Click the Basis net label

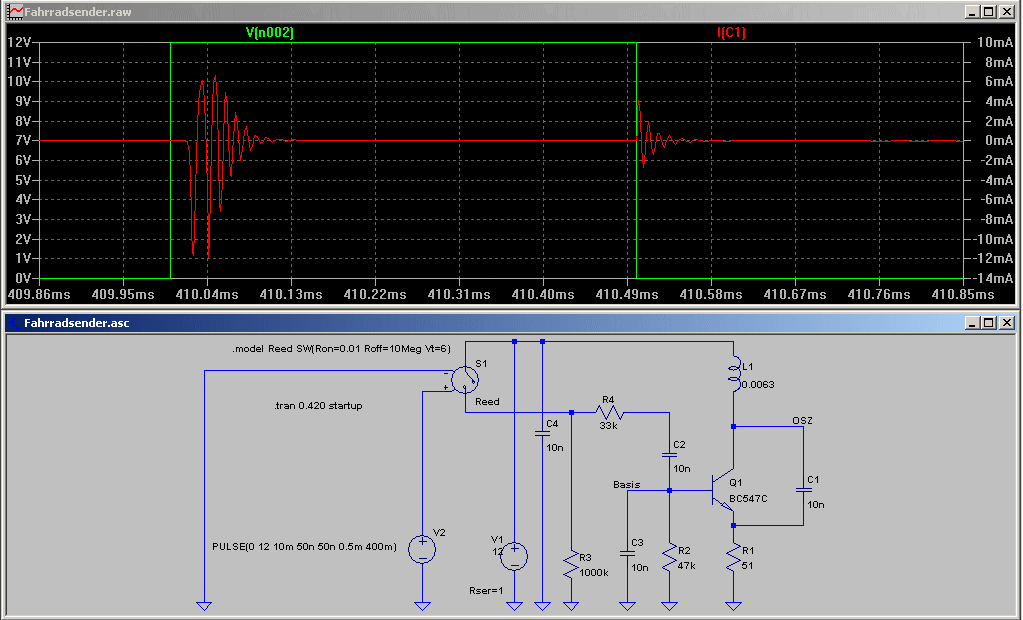point(626,484)
